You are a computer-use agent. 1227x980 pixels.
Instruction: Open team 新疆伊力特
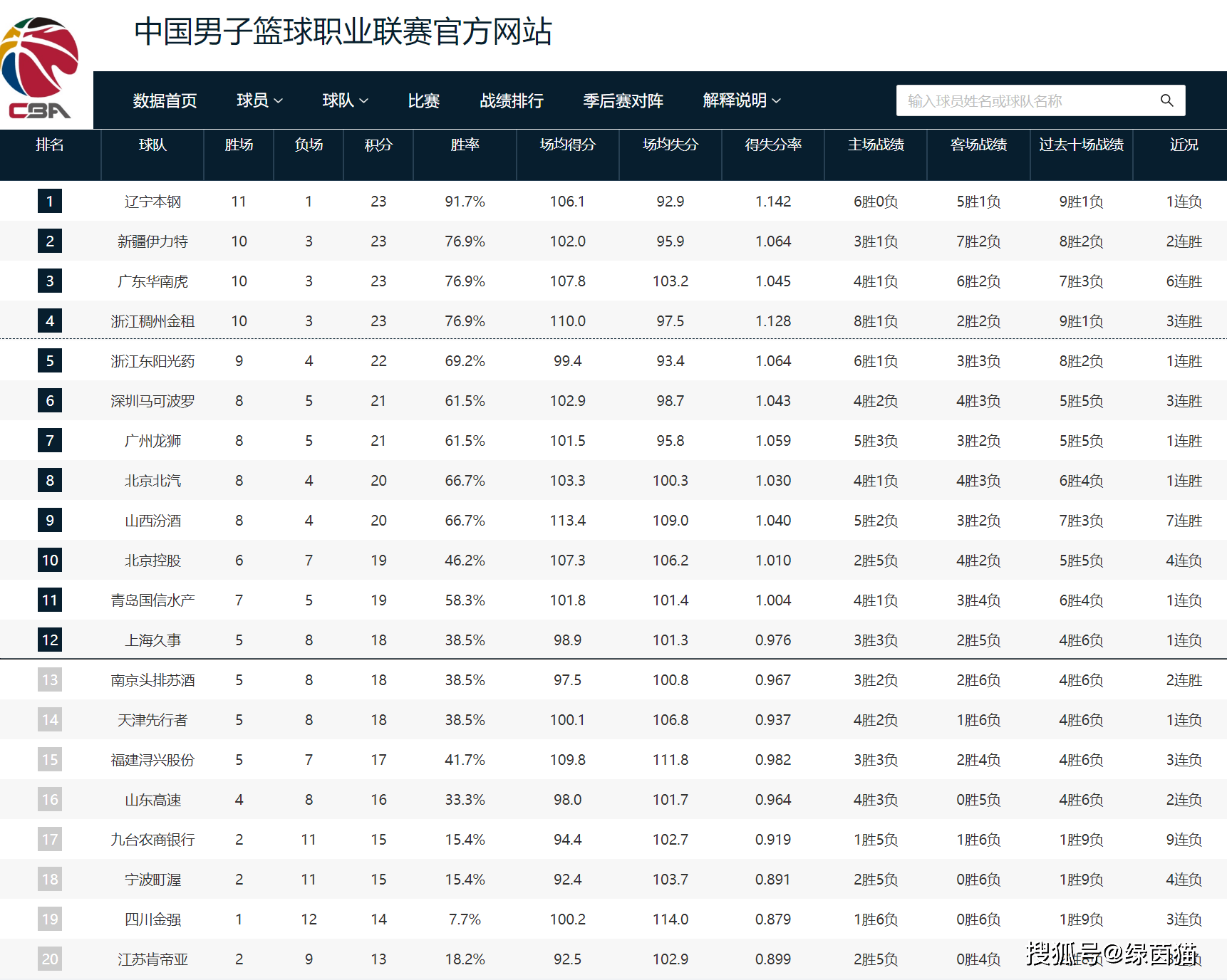(x=152, y=241)
